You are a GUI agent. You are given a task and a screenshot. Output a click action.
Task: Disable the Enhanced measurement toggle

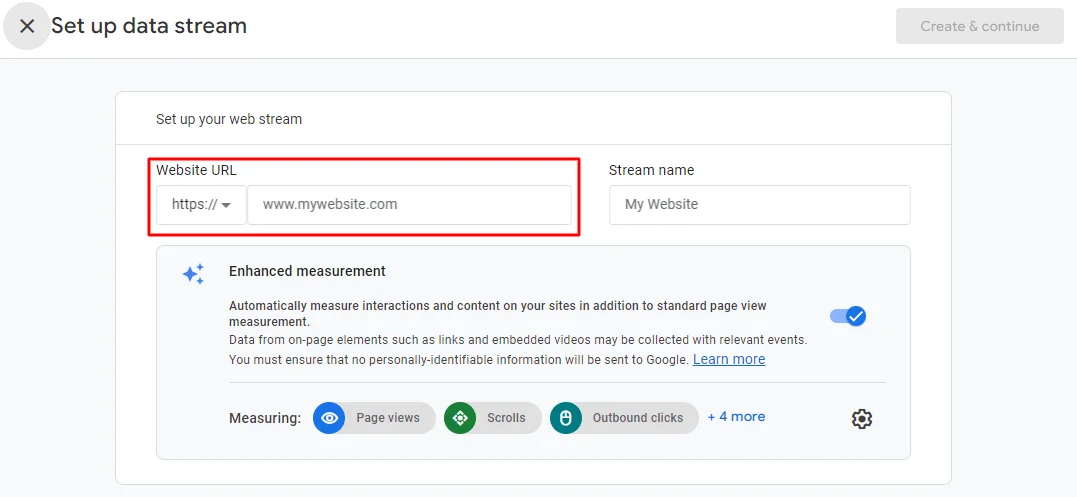[x=848, y=316]
